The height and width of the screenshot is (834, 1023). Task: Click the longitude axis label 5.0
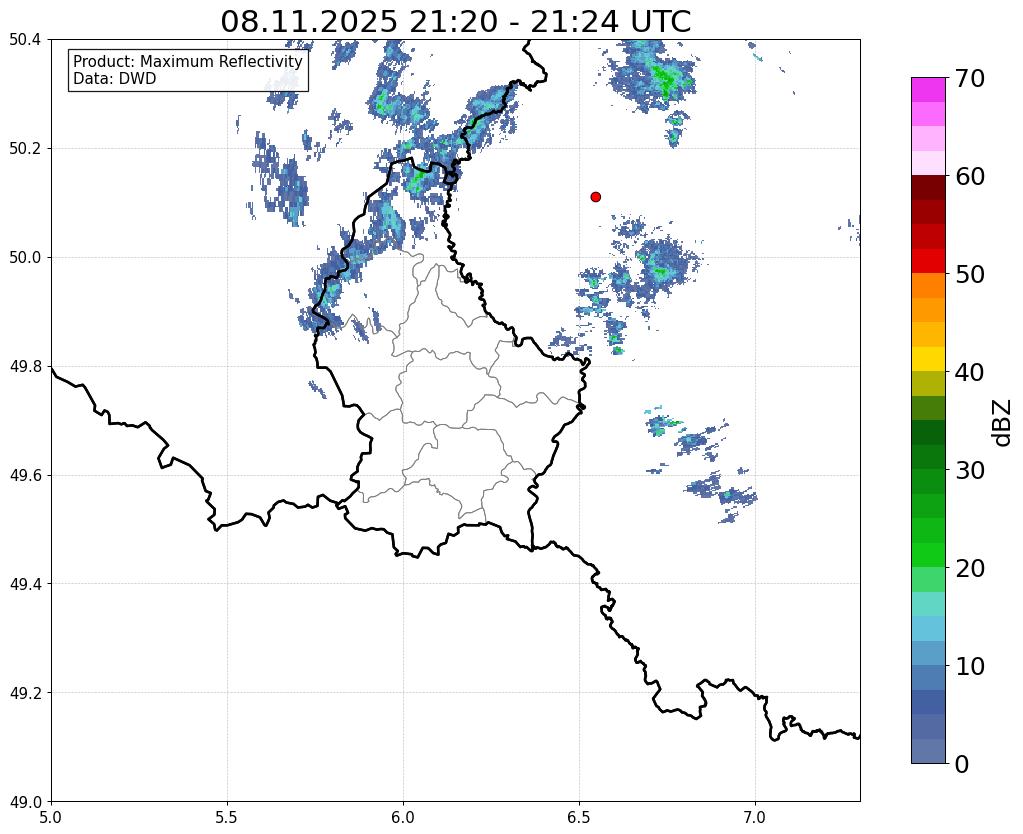pos(51,818)
